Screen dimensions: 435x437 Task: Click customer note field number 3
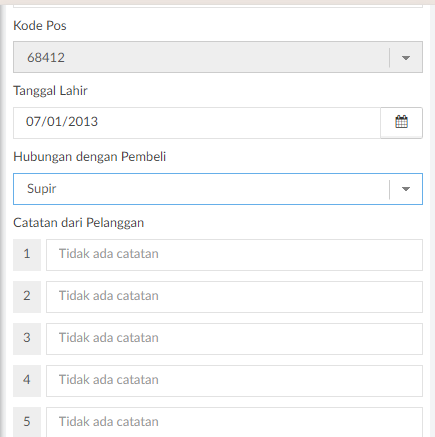234,339
